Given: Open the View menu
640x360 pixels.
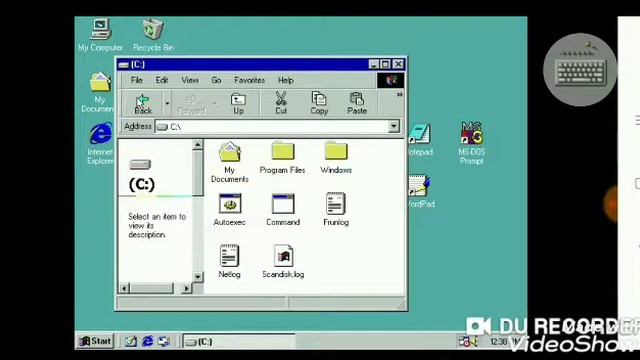Looking at the screenshot, I should point(190,80).
